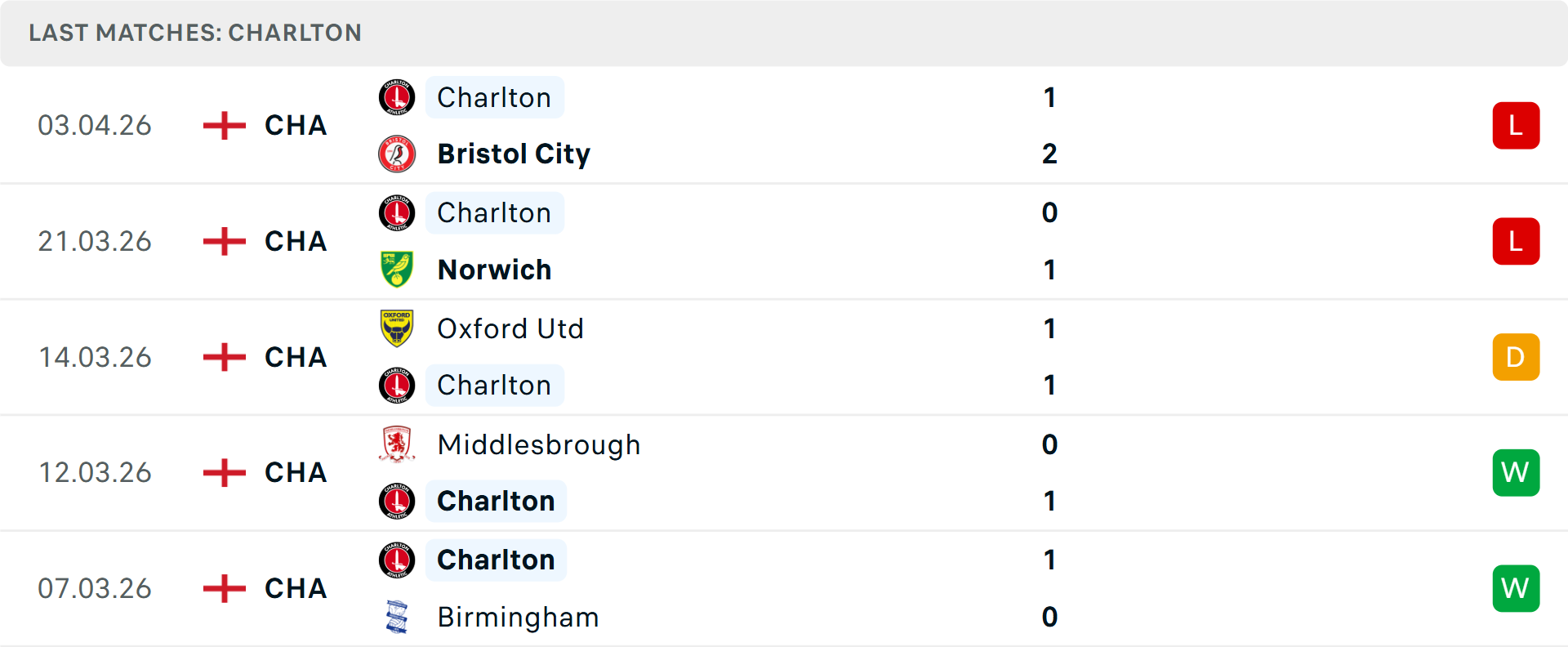1568x647 pixels.
Task: Click the Middlesbrough lion club badge
Action: point(397,445)
